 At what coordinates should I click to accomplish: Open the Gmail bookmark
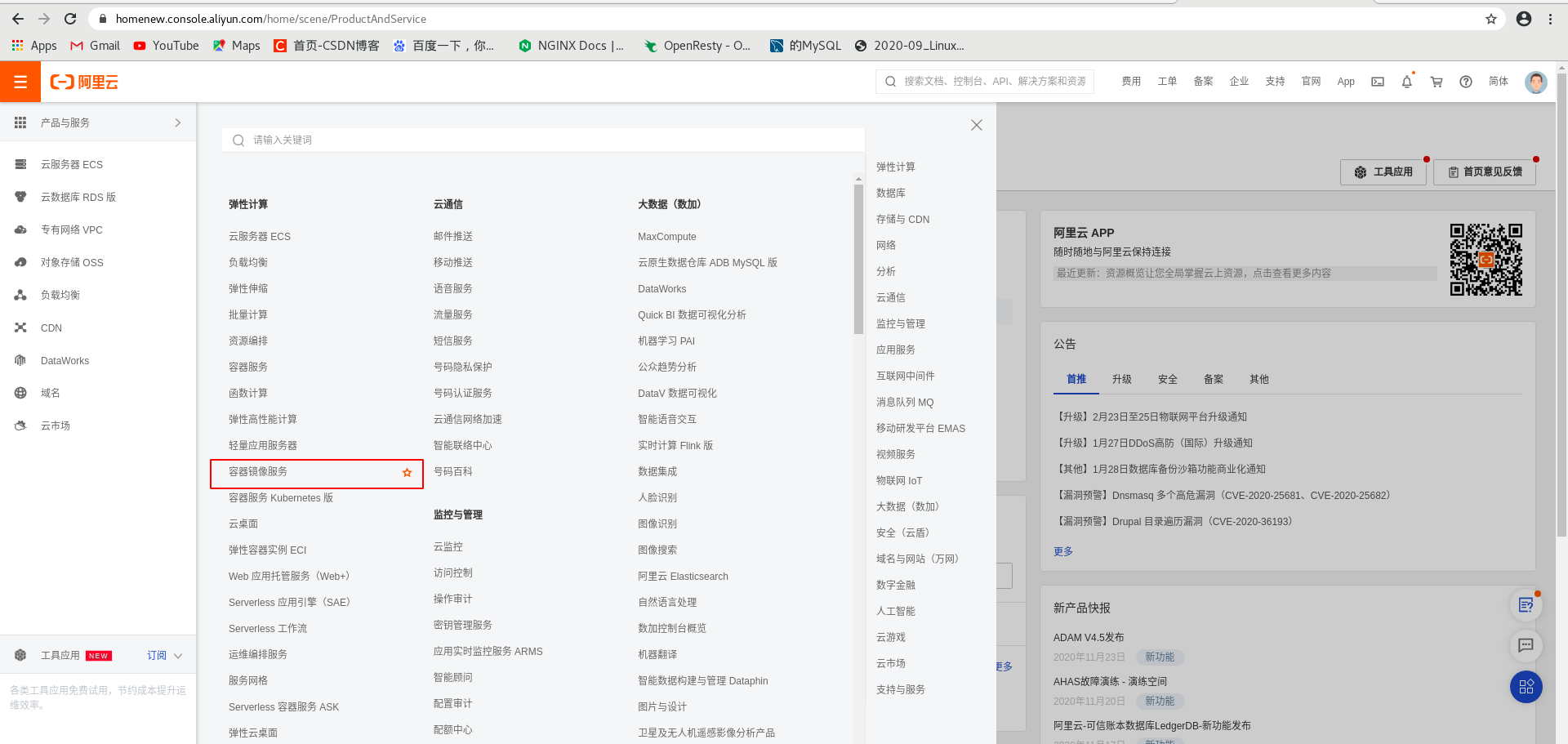(x=96, y=46)
